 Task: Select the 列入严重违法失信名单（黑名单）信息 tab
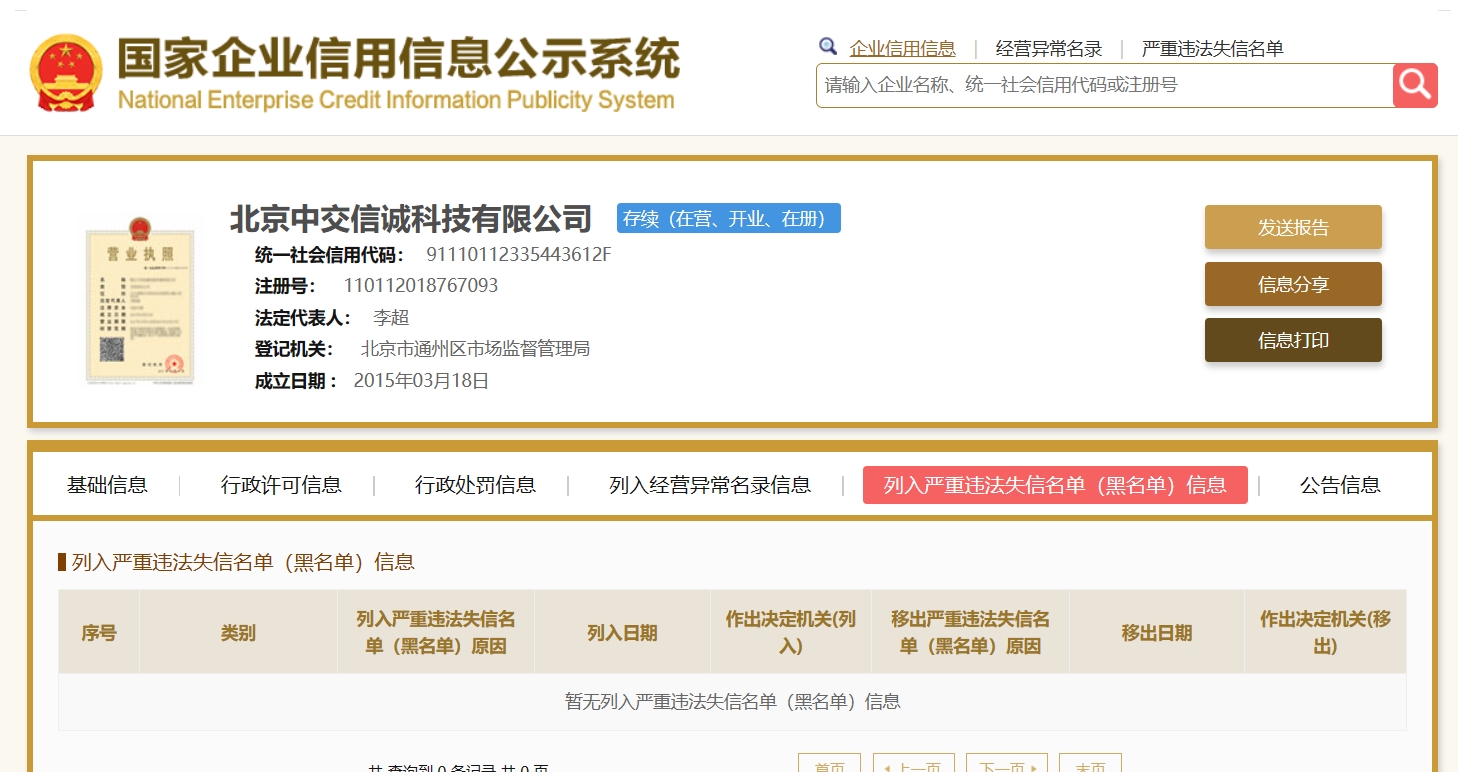1055,485
